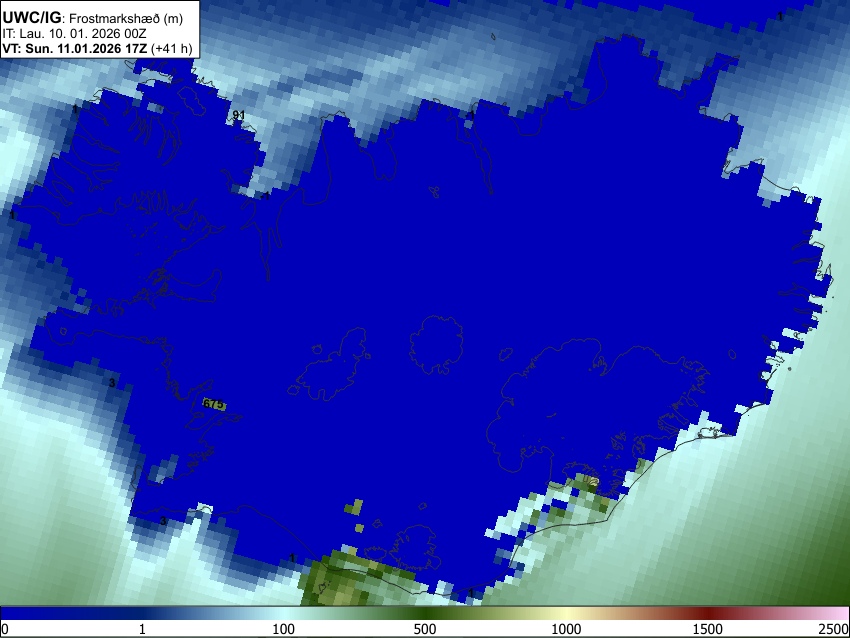Click the 500 label on the color scale
Viewport: 850px width, 638px height.
[425, 629]
